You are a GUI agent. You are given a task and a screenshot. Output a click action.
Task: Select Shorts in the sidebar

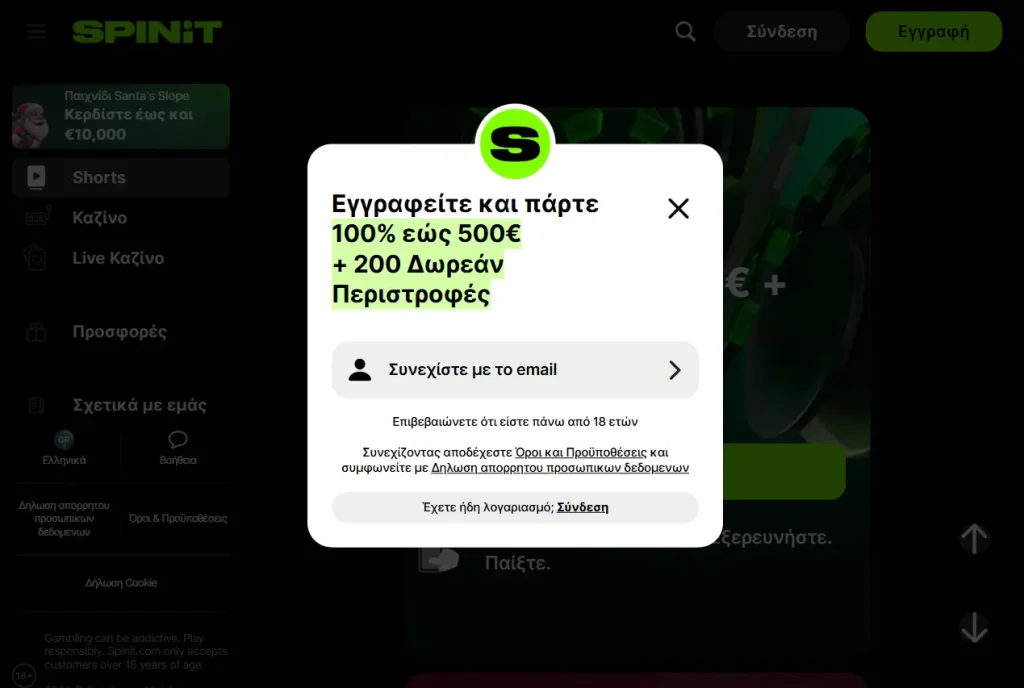point(121,178)
